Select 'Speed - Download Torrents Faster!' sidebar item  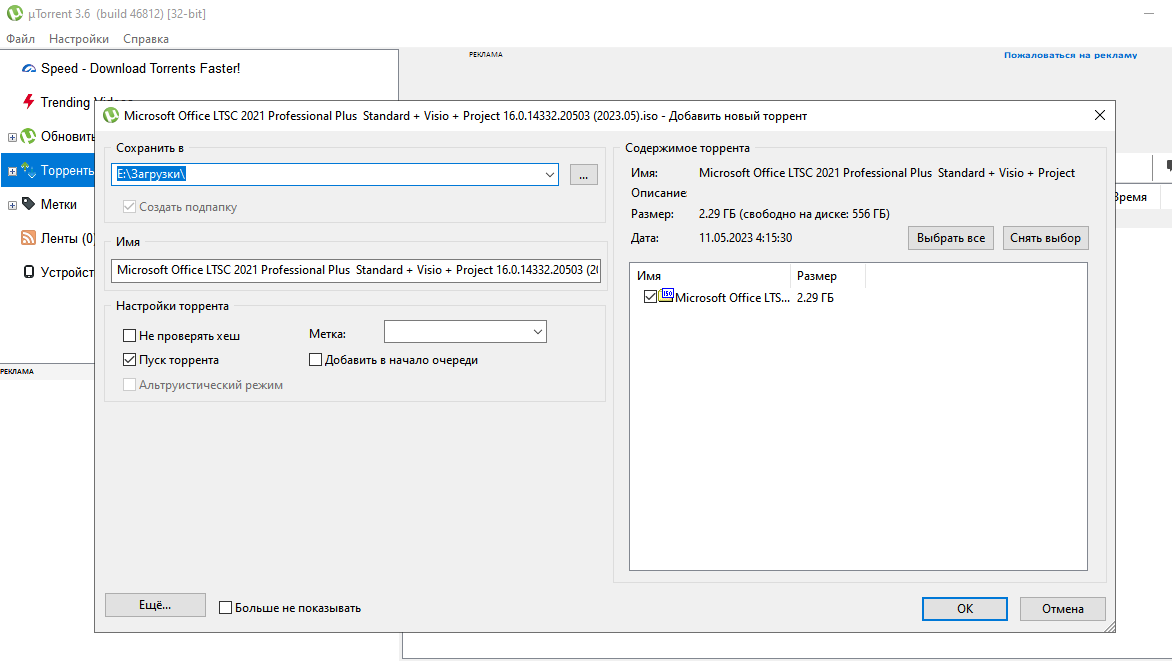coord(141,68)
